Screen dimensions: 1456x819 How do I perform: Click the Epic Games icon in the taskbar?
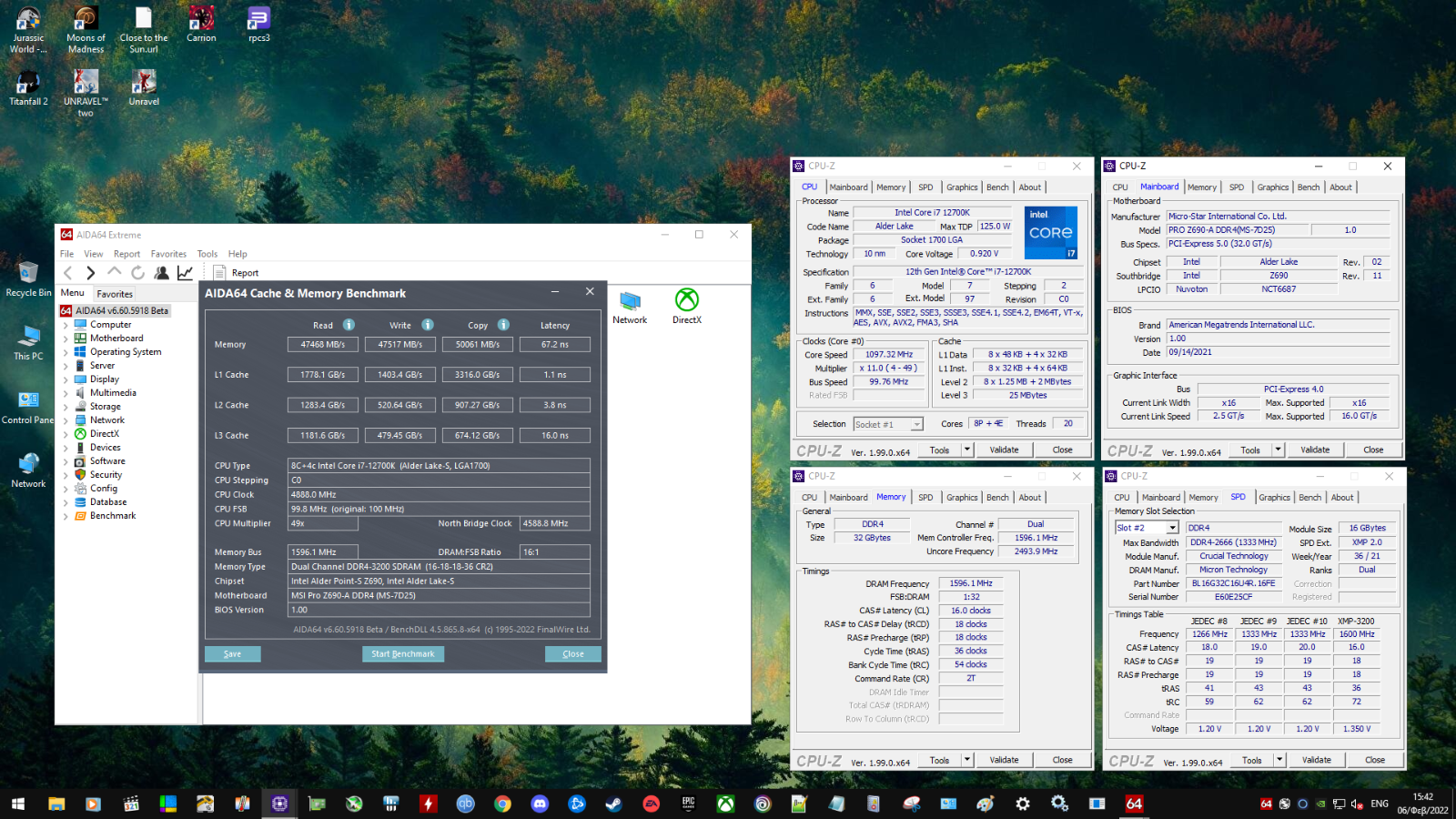688,804
